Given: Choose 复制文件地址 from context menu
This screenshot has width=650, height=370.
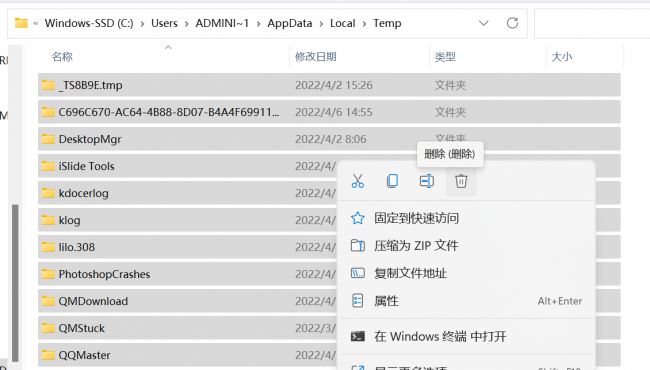Looking at the screenshot, I should click(466, 273).
